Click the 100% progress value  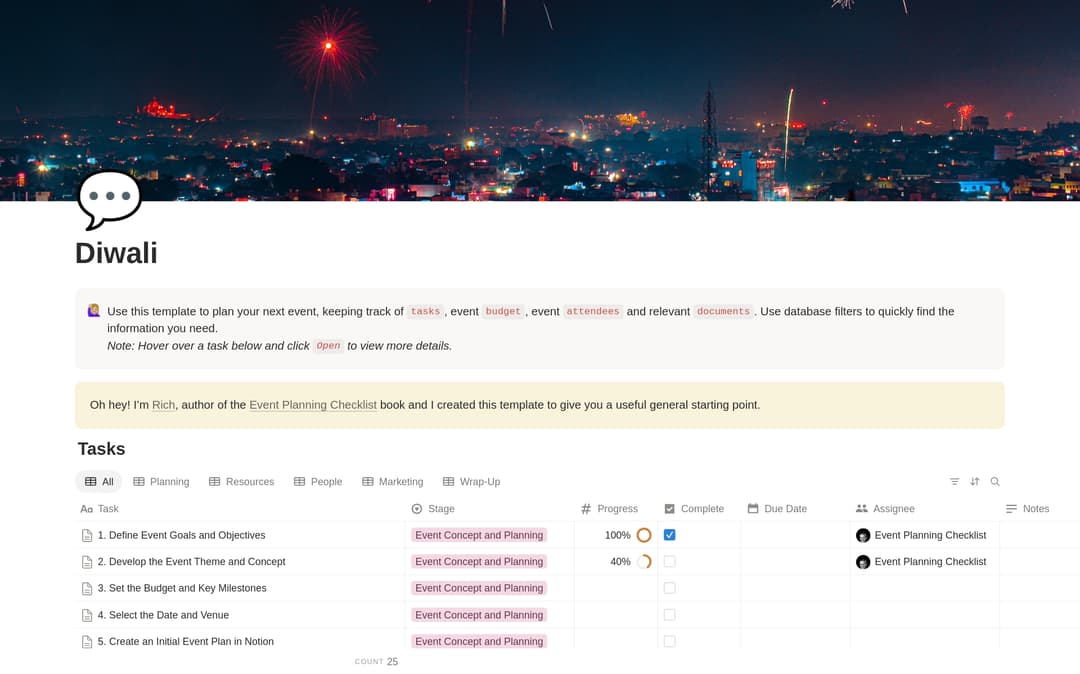[x=617, y=535]
